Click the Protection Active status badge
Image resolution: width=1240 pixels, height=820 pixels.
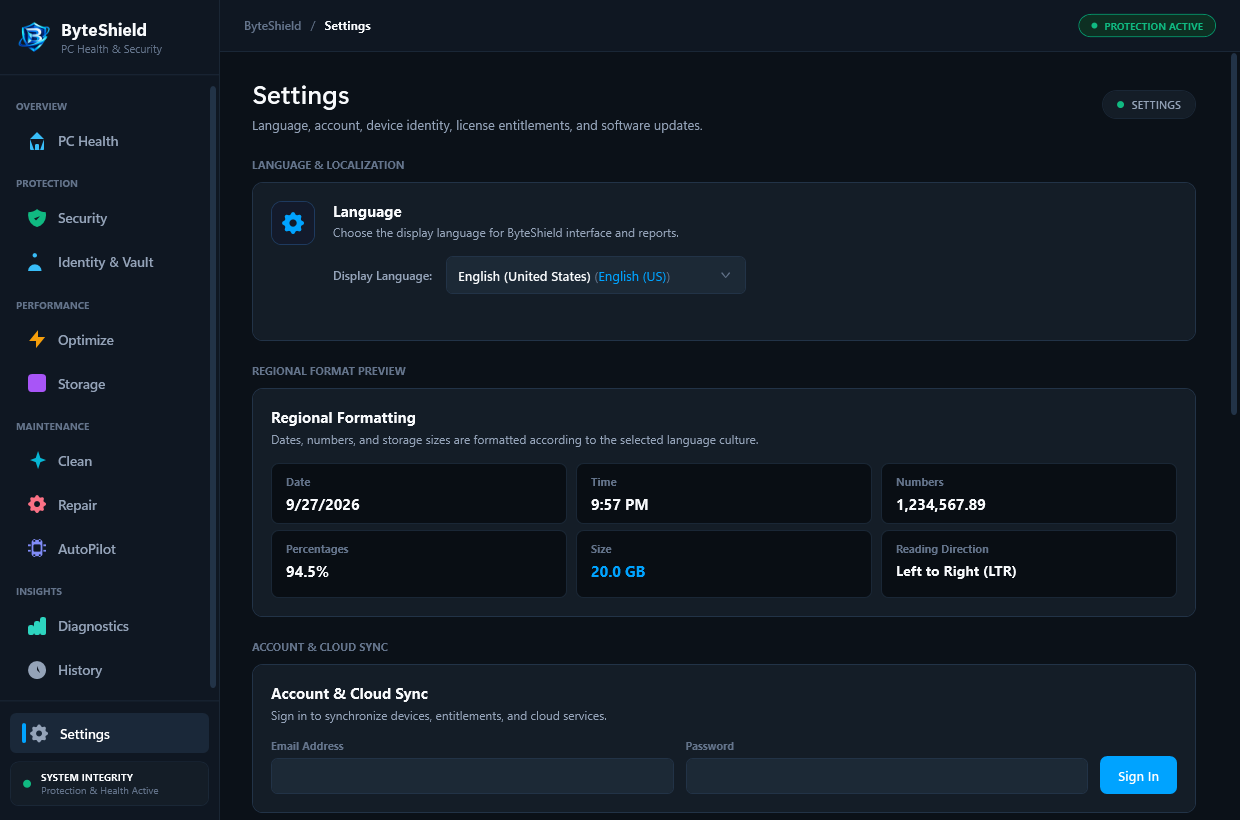pyautogui.click(x=1147, y=26)
